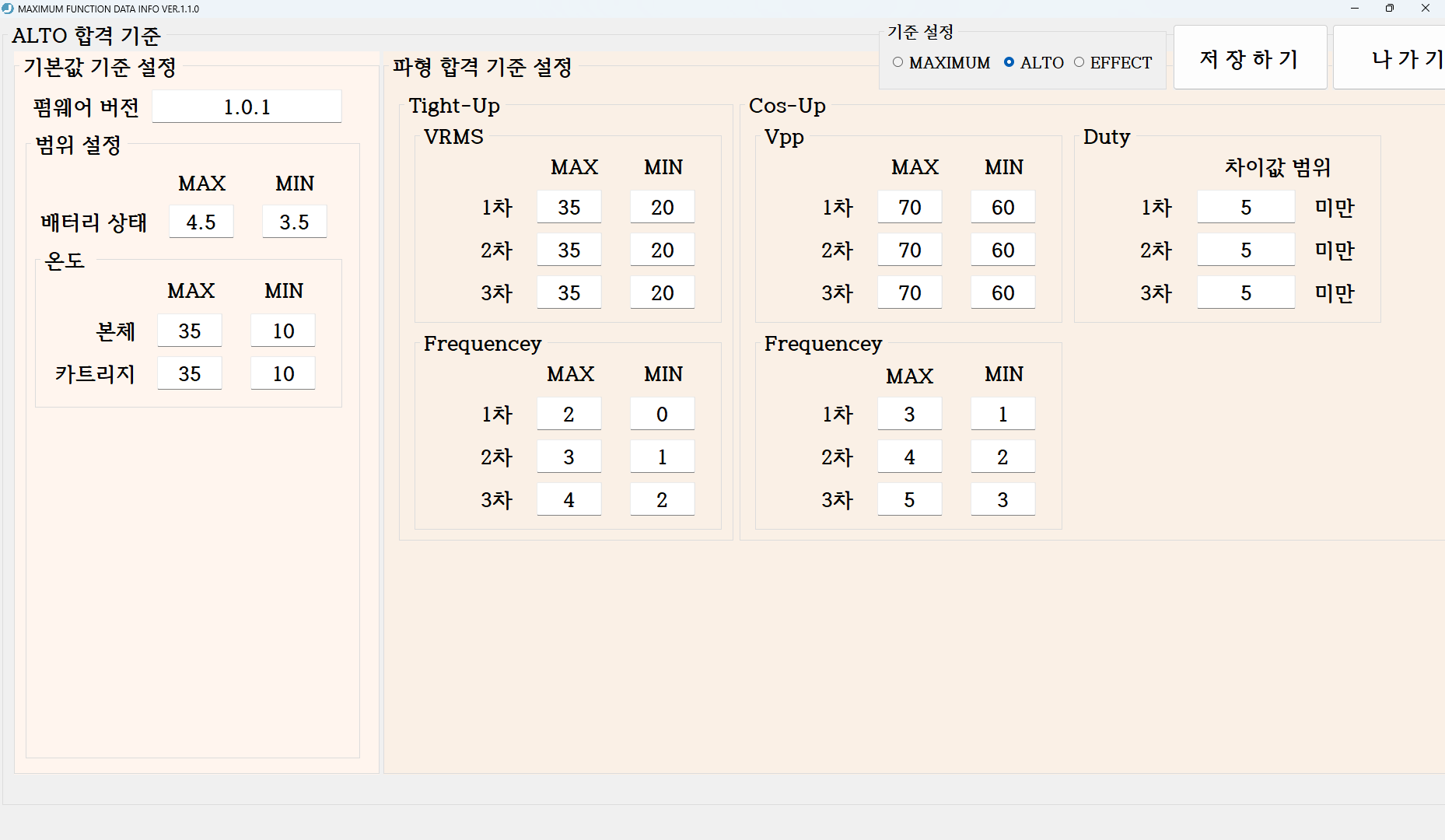Click Tight-Up Frequencey 1차 MIN field
Image resolution: width=1445 pixels, height=840 pixels.
[662, 415]
